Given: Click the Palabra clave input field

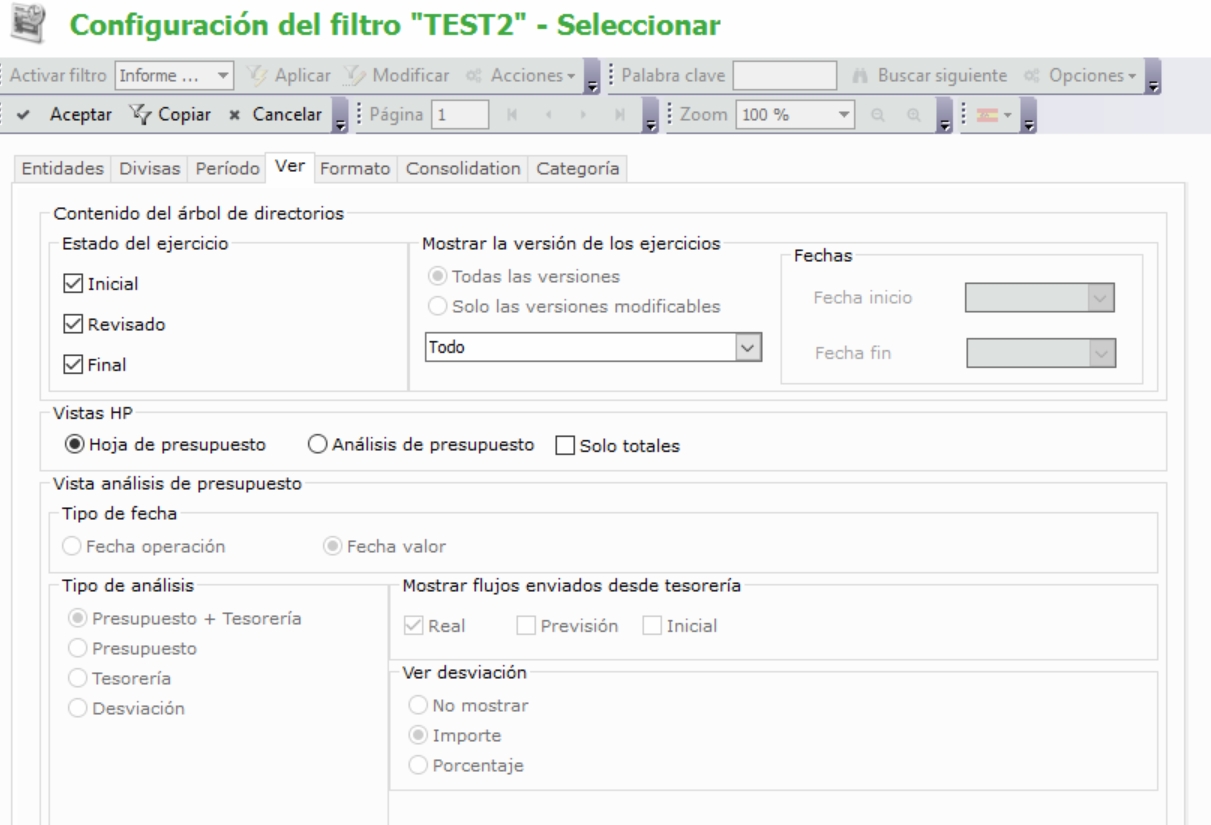Looking at the screenshot, I should coord(785,76).
